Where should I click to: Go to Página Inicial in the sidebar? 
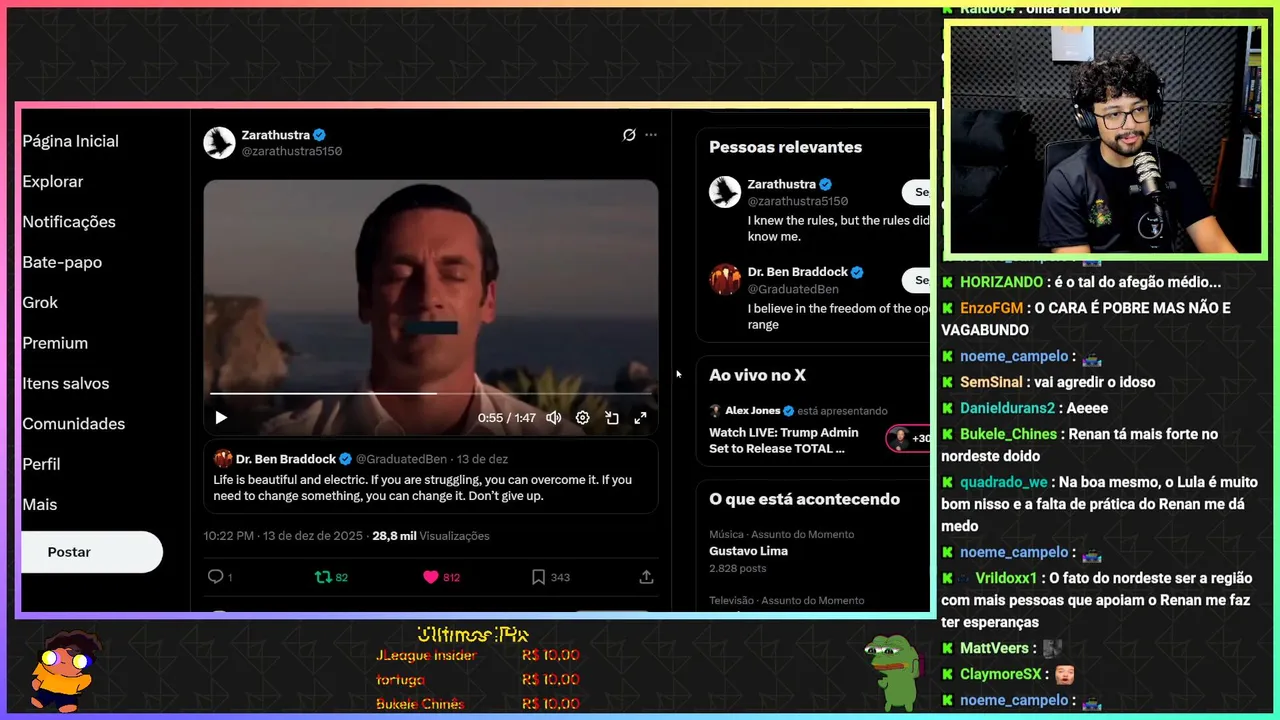[70, 141]
